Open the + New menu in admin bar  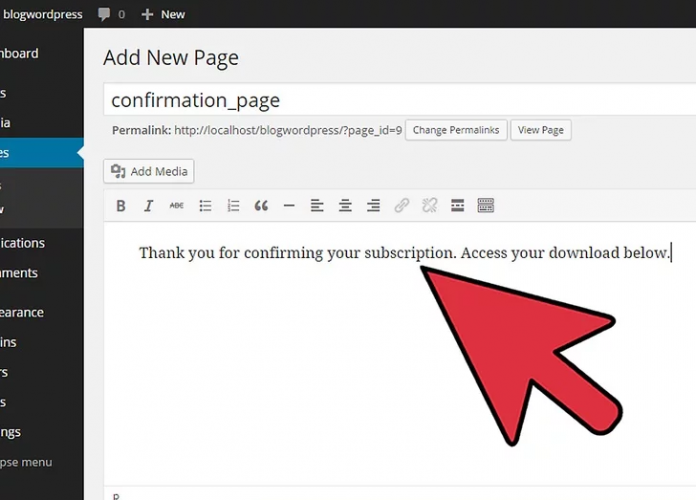[x=163, y=14]
